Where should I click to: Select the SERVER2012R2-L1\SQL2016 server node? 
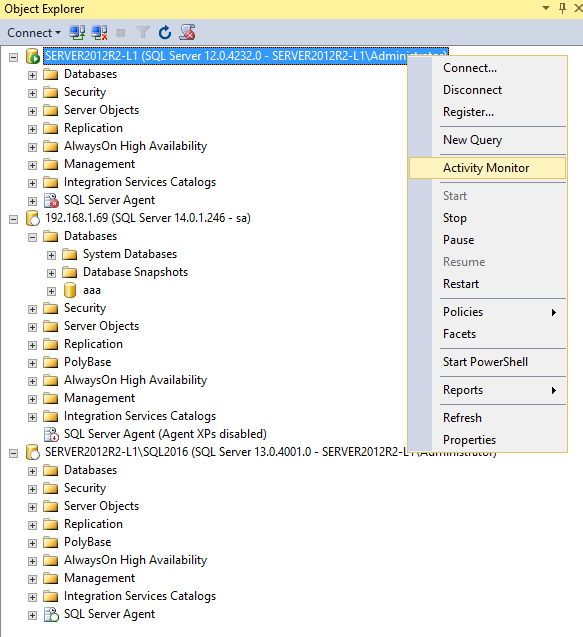(x=270, y=452)
